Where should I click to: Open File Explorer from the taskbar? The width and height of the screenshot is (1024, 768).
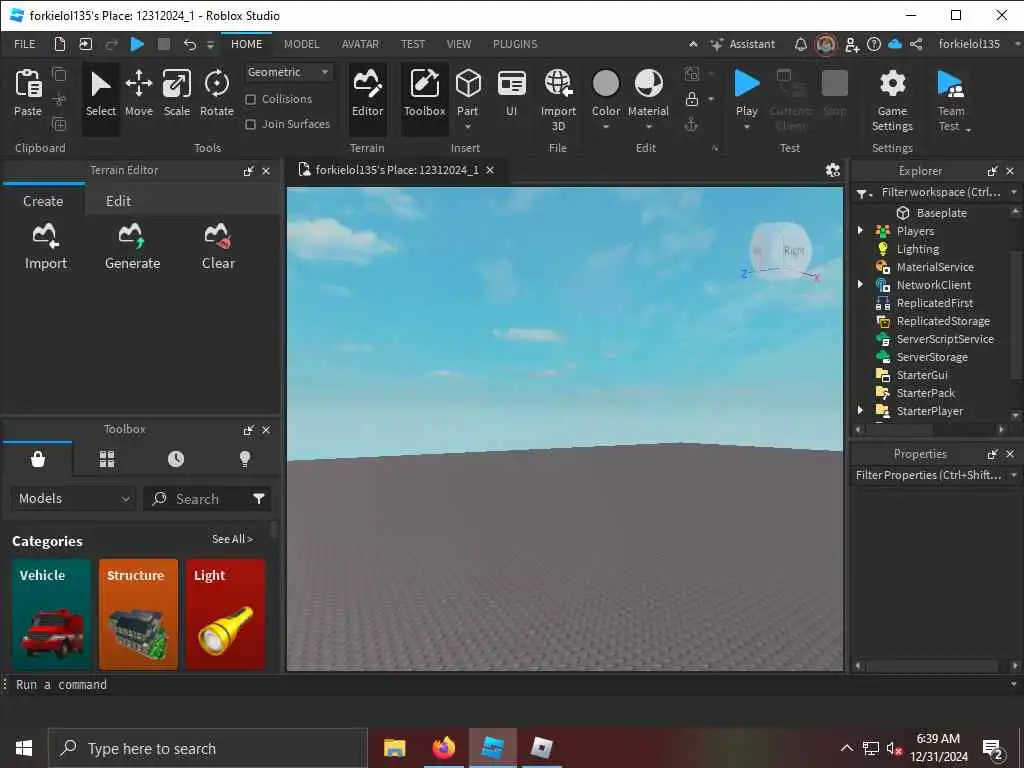[394, 748]
